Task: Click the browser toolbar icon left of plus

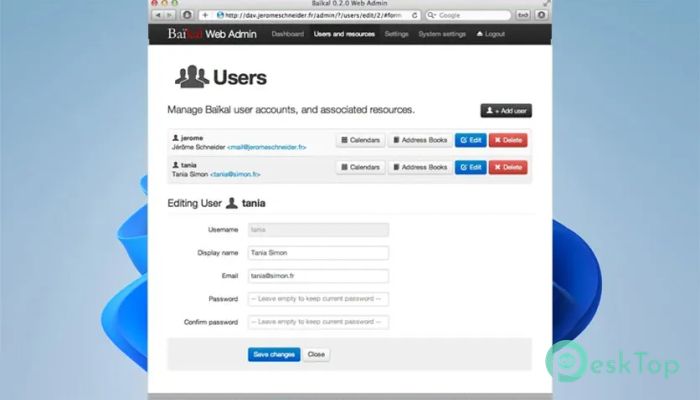Action: pos(188,15)
